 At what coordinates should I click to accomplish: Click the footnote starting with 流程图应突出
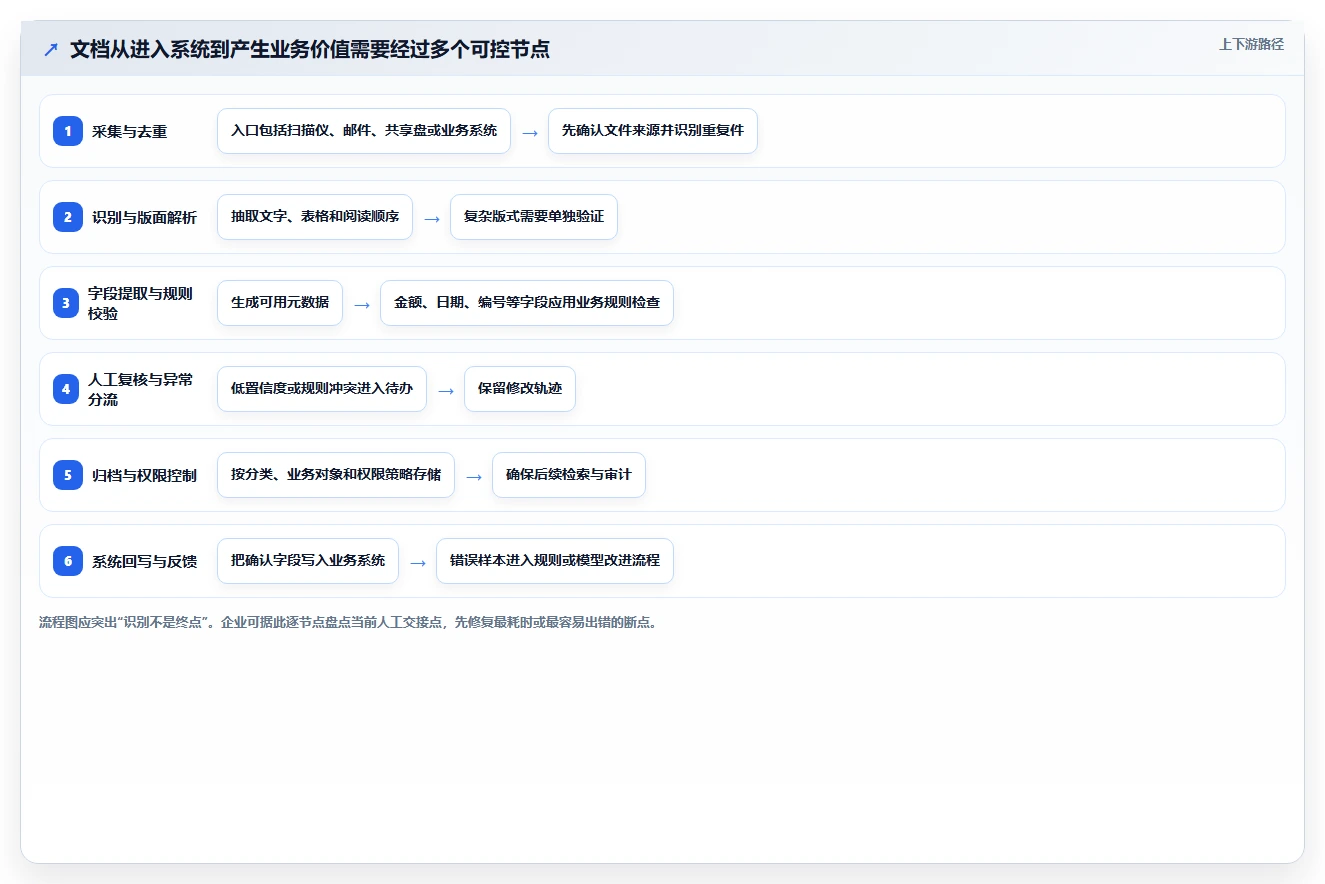pos(349,623)
